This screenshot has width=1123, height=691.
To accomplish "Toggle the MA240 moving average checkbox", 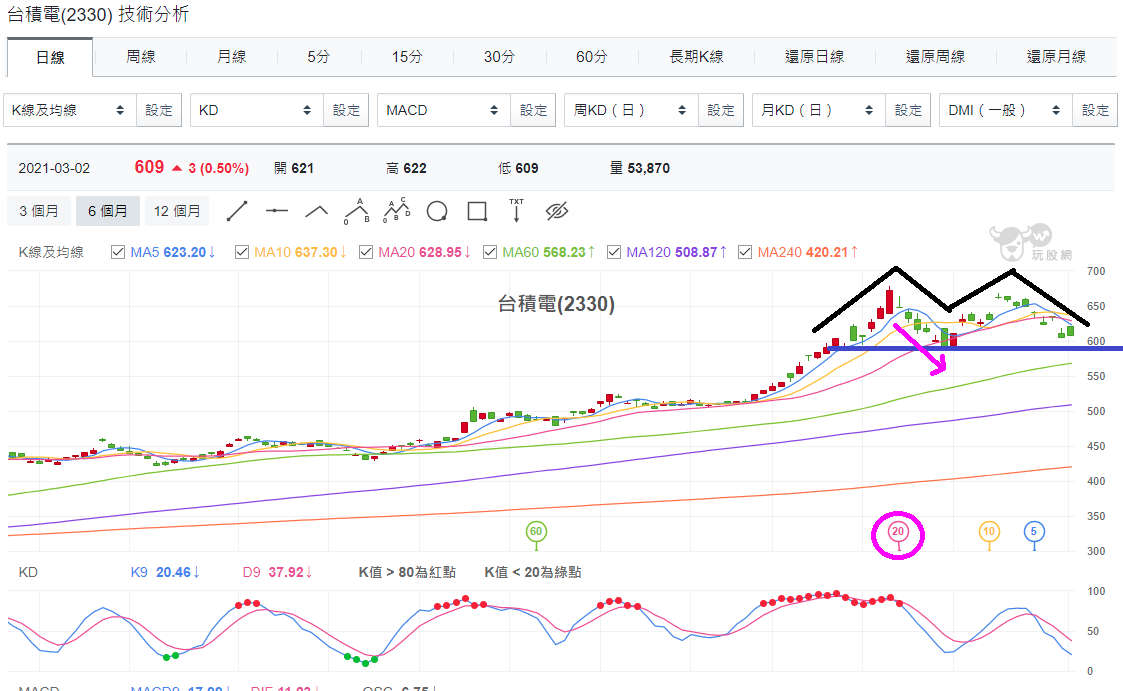I will tap(745, 252).
